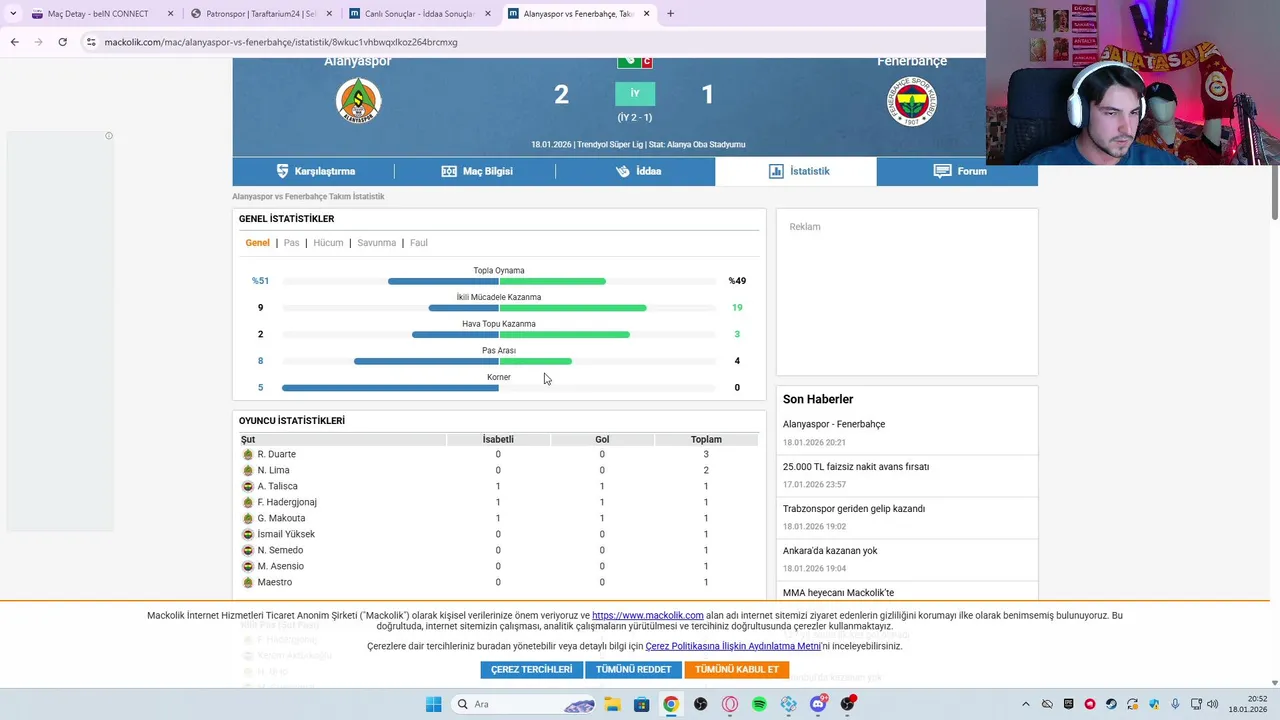The image size is (1280, 720).
Task: Open Opera browser from taskbar
Action: pyautogui.click(x=730, y=704)
